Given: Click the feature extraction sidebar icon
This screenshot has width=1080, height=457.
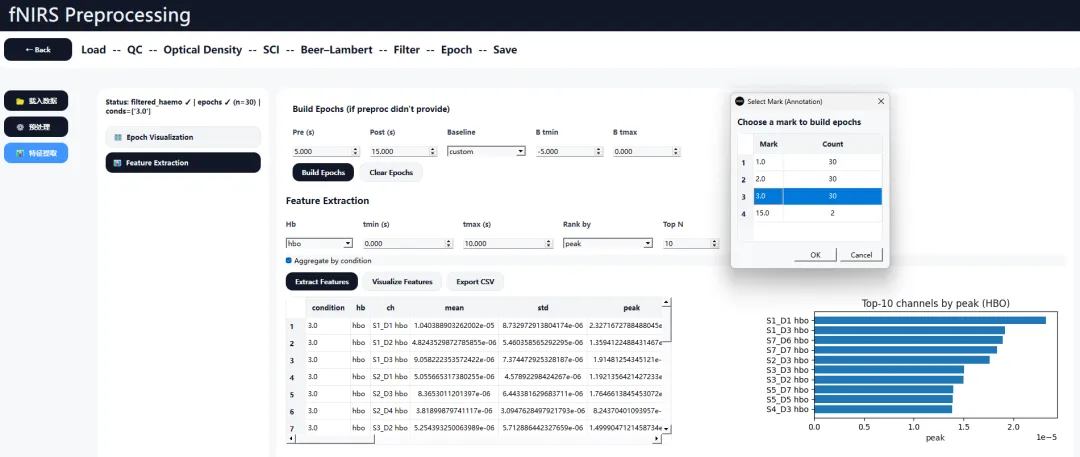Looking at the screenshot, I should tap(21, 152).
